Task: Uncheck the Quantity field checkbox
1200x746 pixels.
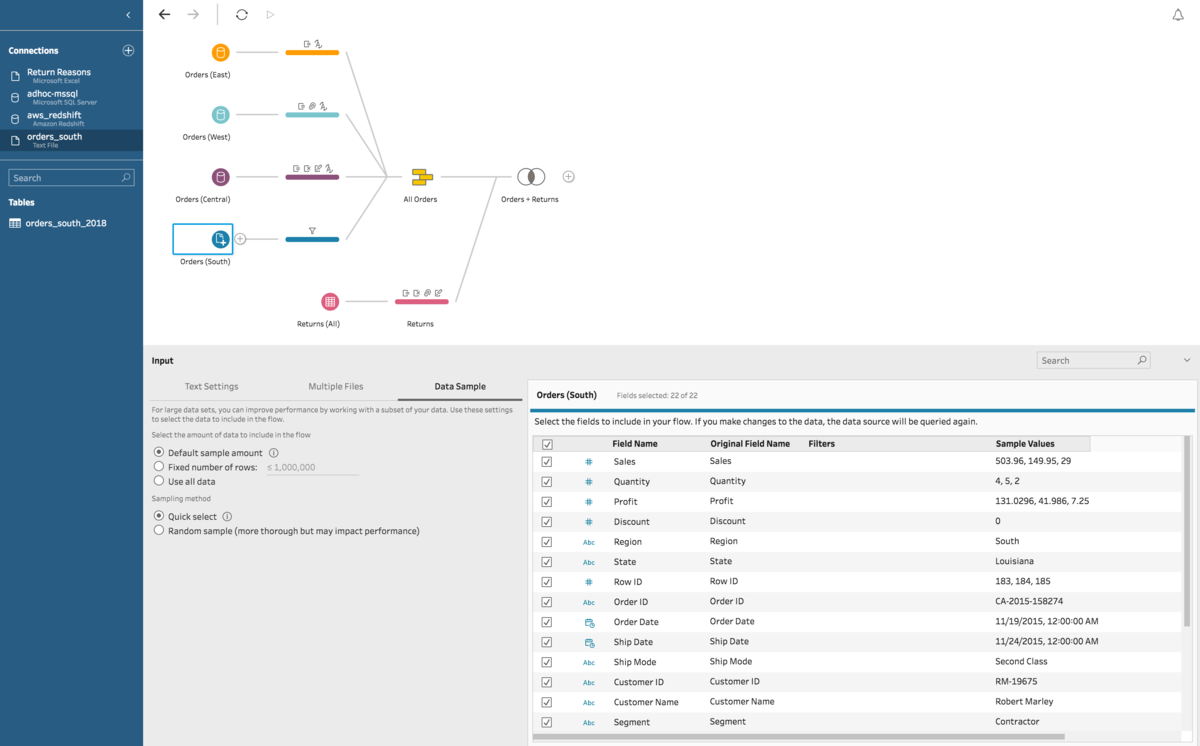Action: coord(547,482)
